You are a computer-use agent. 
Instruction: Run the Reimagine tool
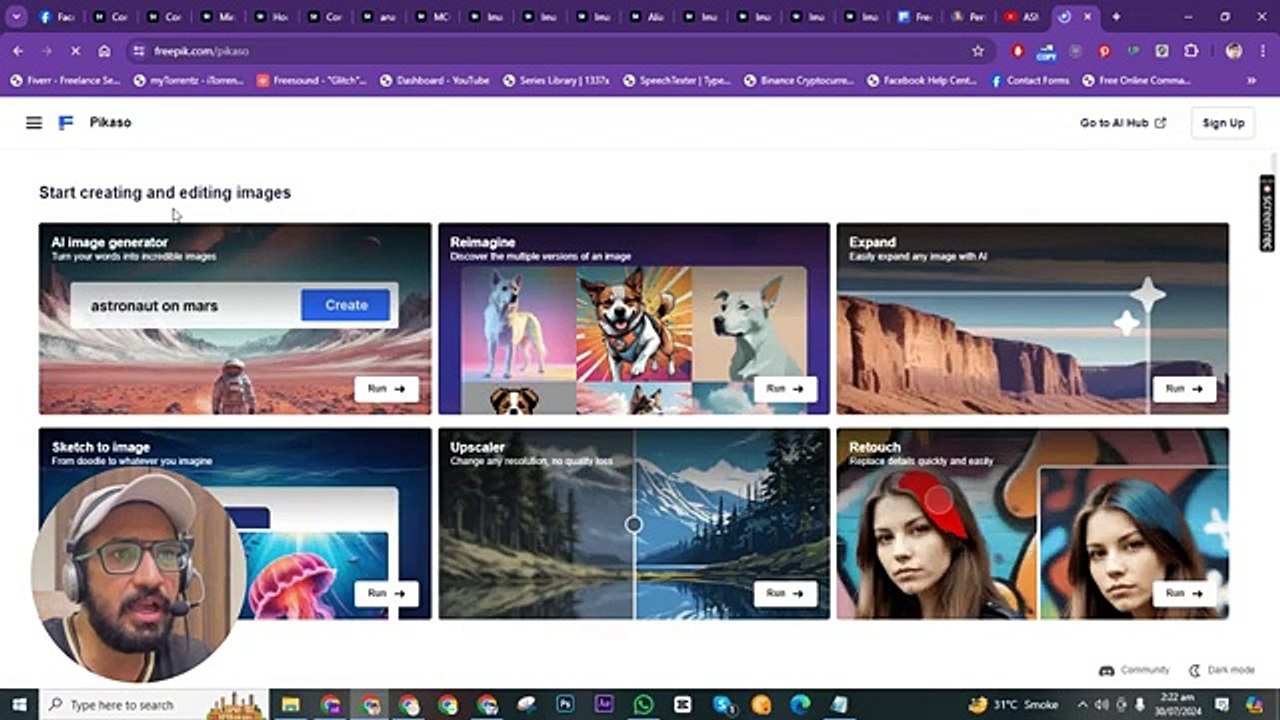click(785, 389)
